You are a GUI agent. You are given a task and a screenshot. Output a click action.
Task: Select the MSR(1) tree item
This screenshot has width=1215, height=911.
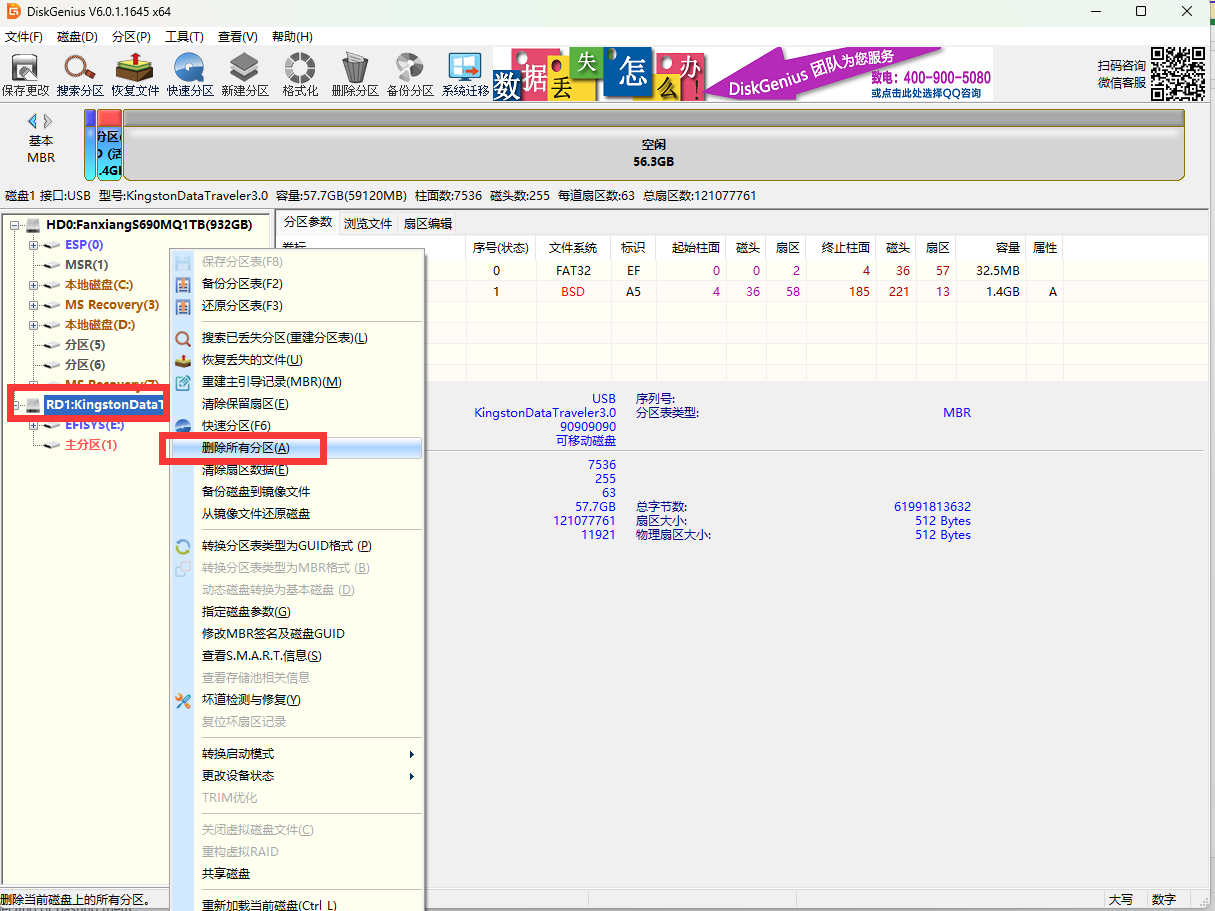[87, 265]
